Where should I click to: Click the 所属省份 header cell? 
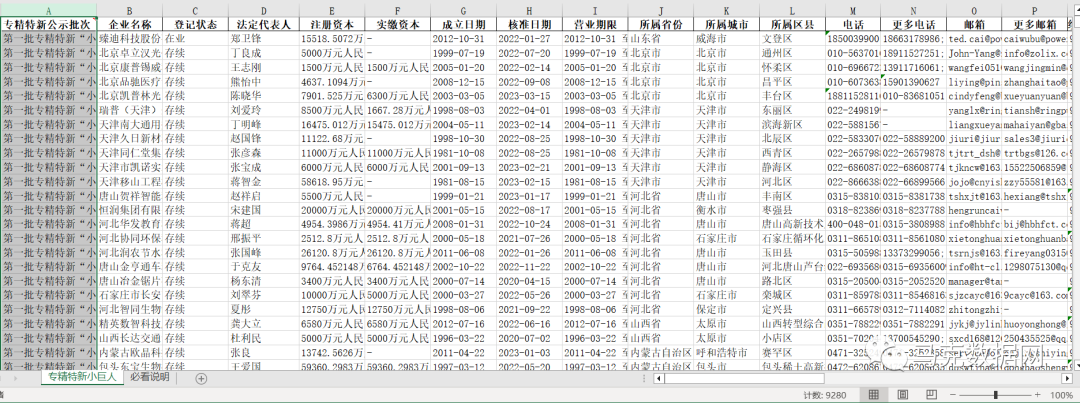[661, 24]
